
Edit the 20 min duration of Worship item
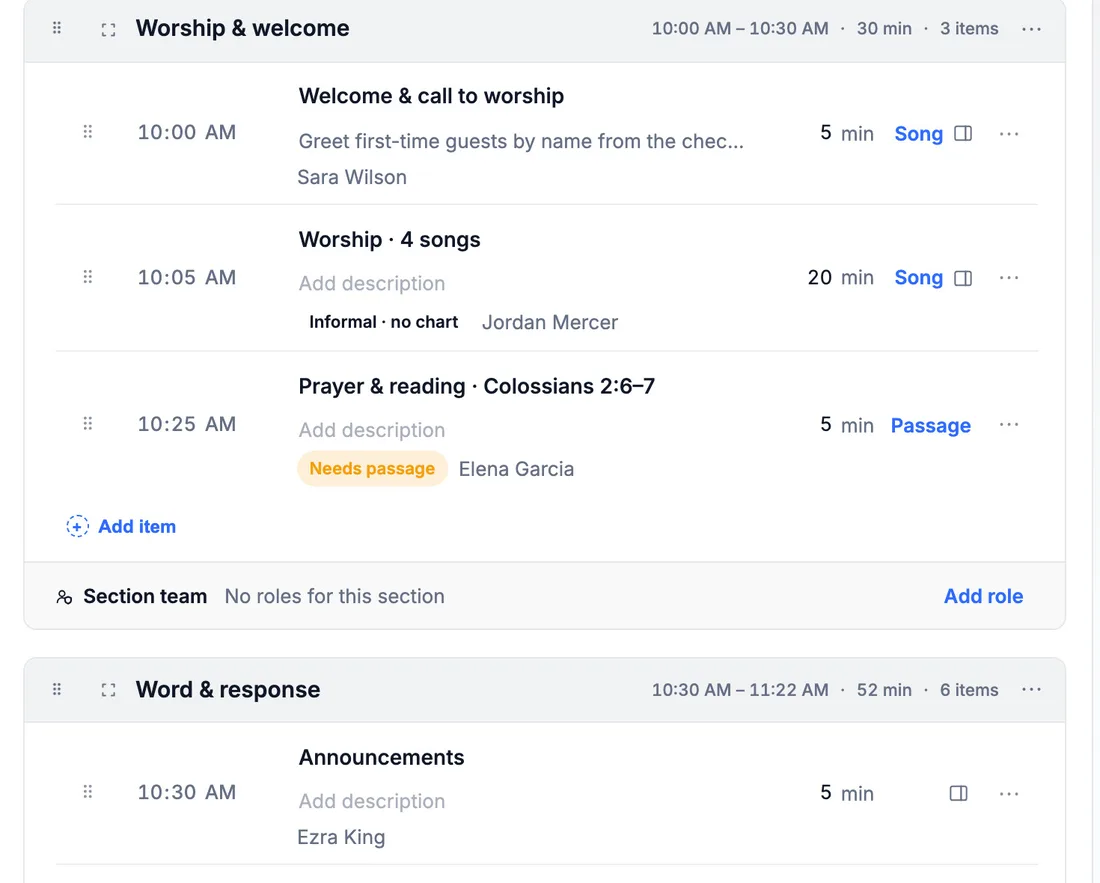point(840,278)
